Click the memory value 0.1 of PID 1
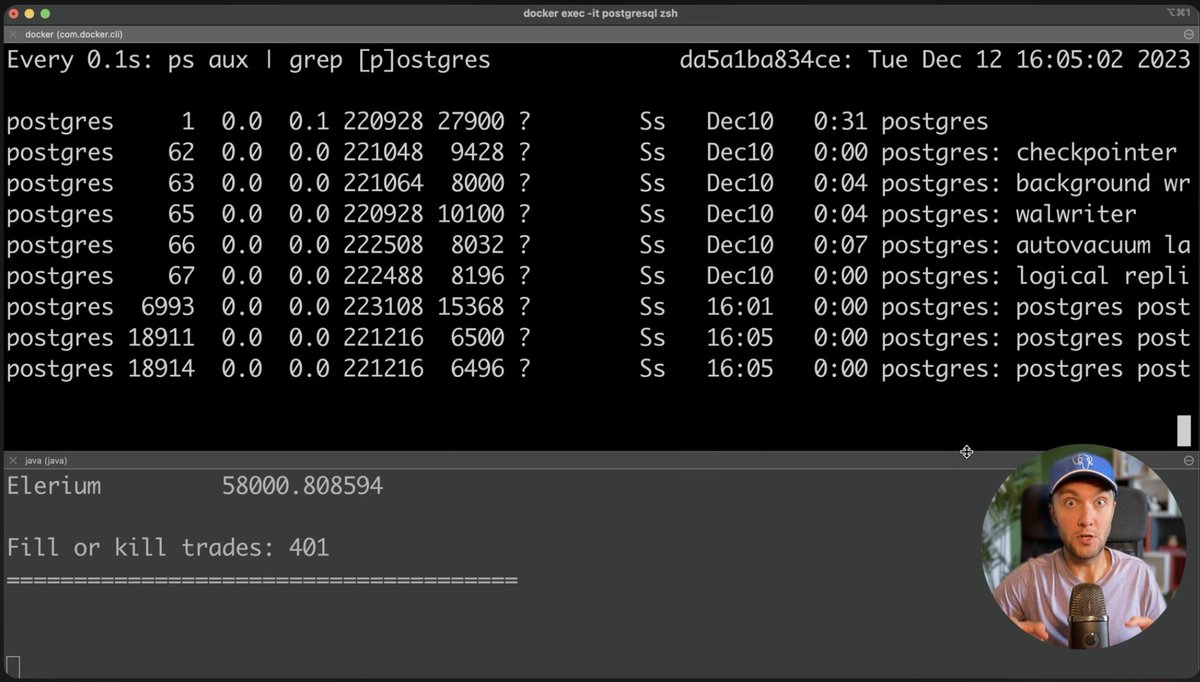Image resolution: width=1200 pixels, height=682 pixels. click(309, 122)
